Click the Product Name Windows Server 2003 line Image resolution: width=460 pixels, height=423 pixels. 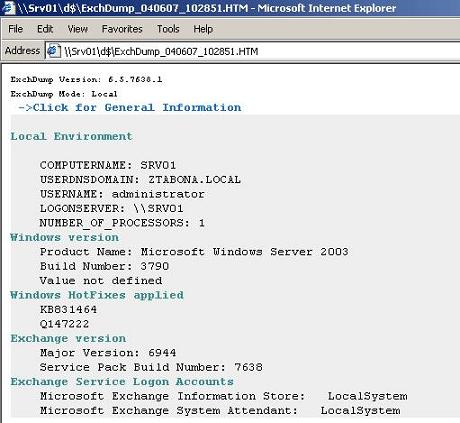coord(194,252)
